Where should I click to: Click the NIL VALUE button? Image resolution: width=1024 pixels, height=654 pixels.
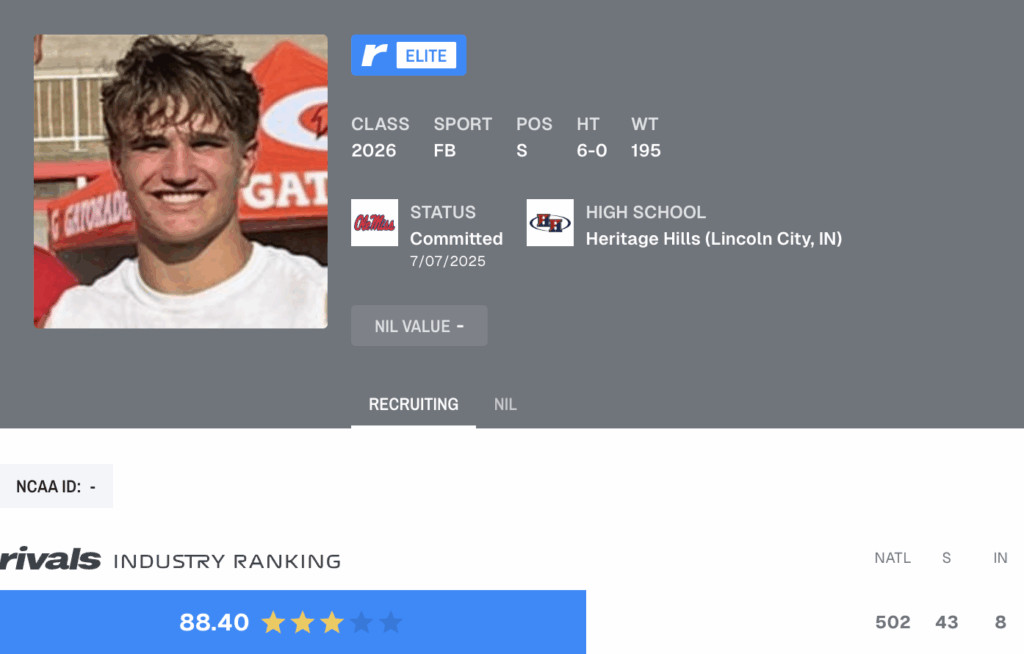pyautogui.click(x=419, y=326)
